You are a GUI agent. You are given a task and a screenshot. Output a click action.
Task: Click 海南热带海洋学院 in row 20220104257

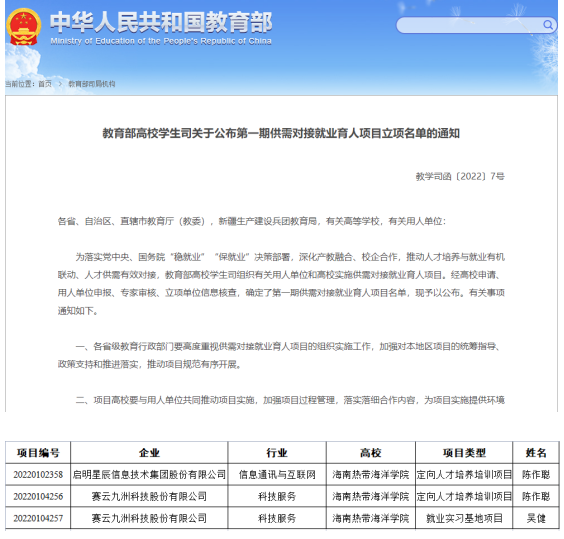coord(370,518)
